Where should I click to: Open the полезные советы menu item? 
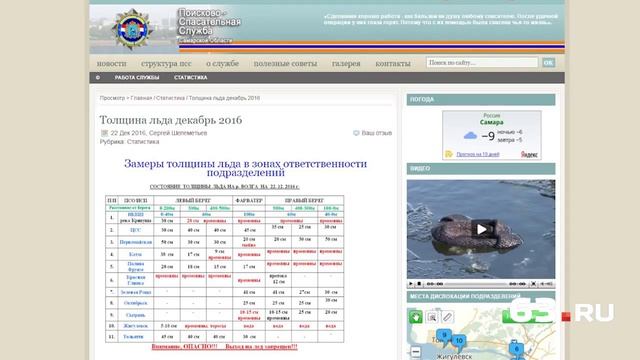(285, 64)
